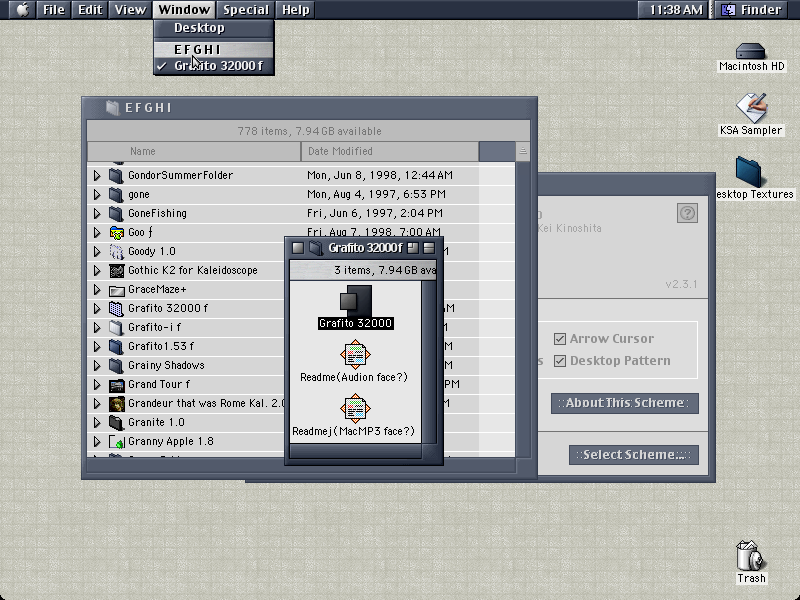Open the Help menu

point(295,10)
